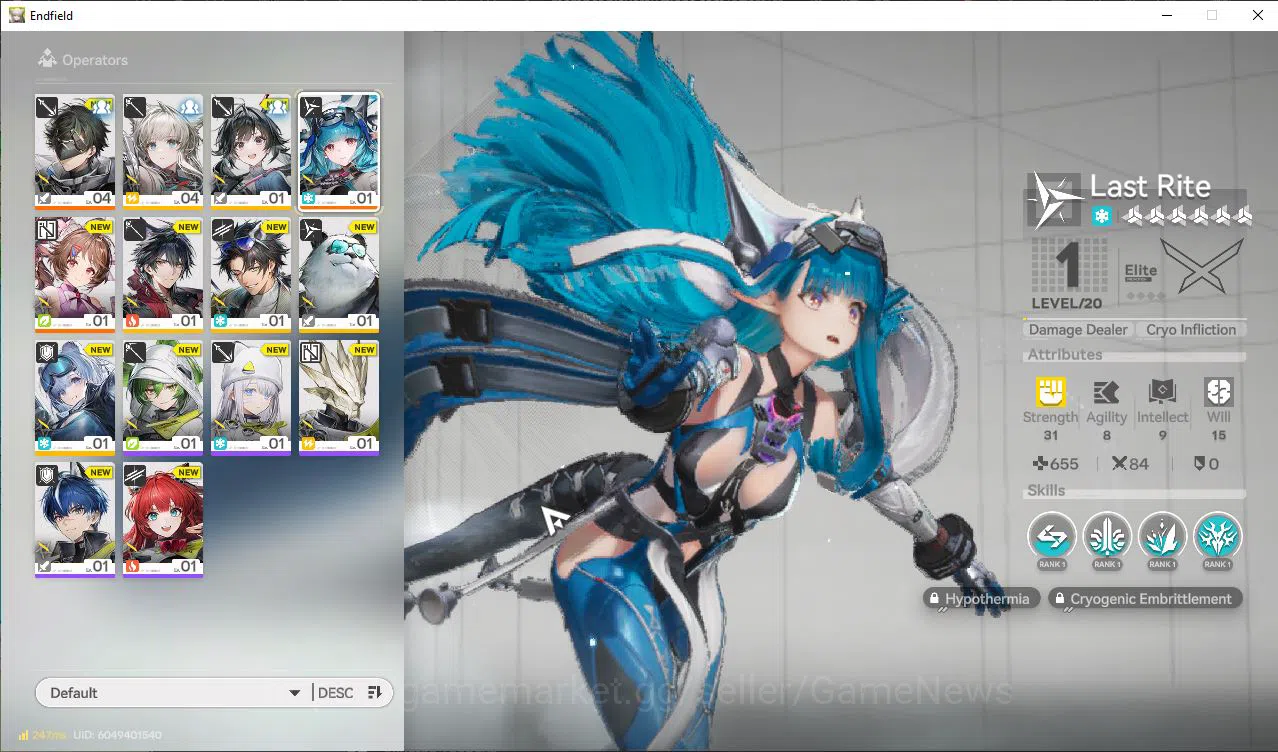Select the masked dark-haired operator card
Image resolution: width=1278 pixels, height=752 pixels.
point(75,152)
